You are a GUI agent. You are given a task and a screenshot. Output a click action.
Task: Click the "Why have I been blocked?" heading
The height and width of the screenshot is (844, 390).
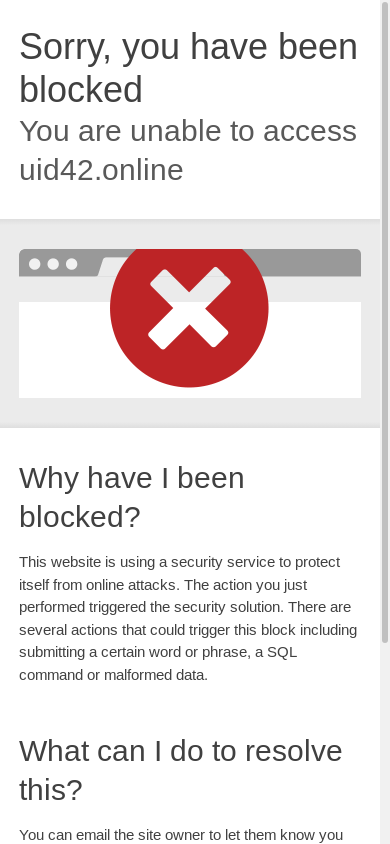click(x=132, y=497)
